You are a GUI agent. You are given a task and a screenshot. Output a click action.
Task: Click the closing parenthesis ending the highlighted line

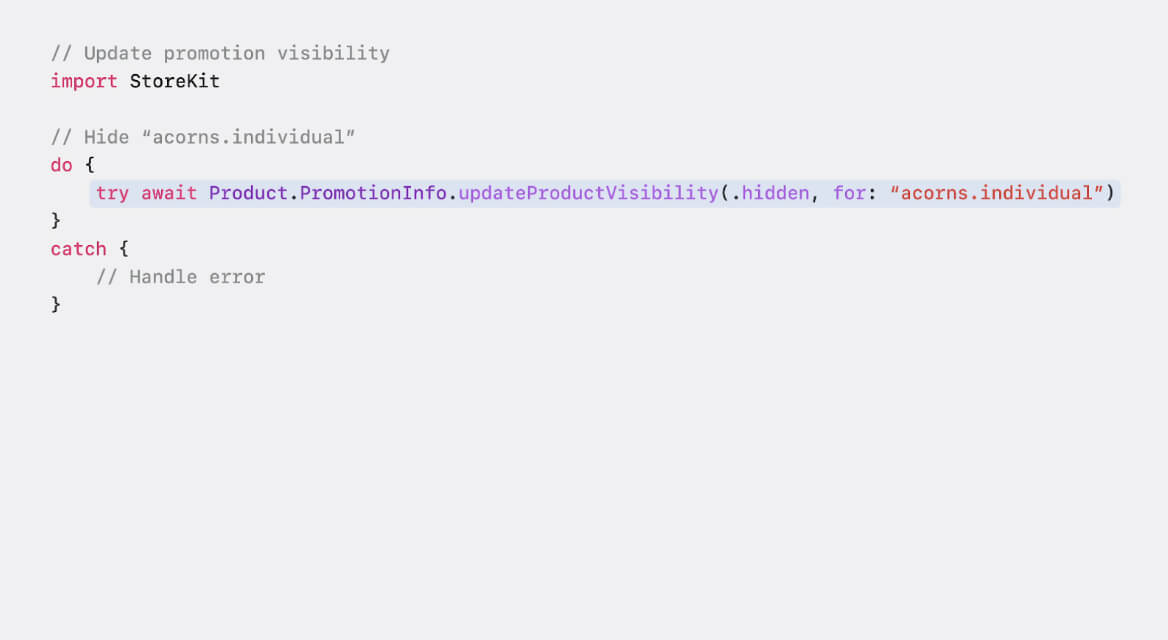(x=1110, y=194)
